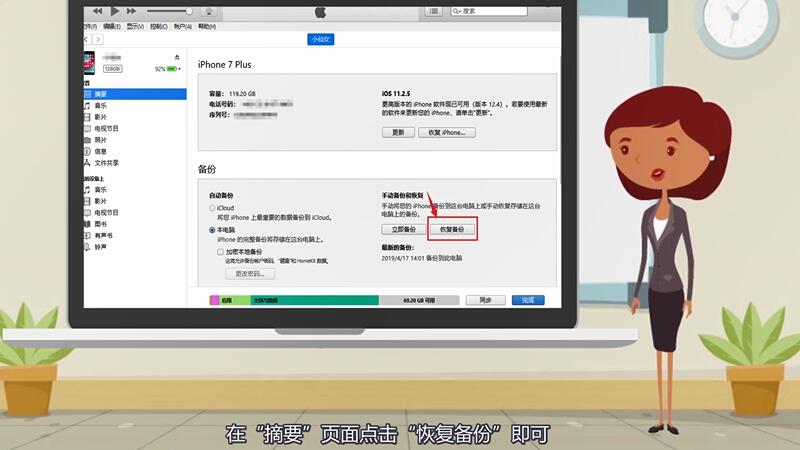The height and width of the screenshot is (450, 800).
Task: Select the 本电脑 backup radio button
Action: point(212,230)
